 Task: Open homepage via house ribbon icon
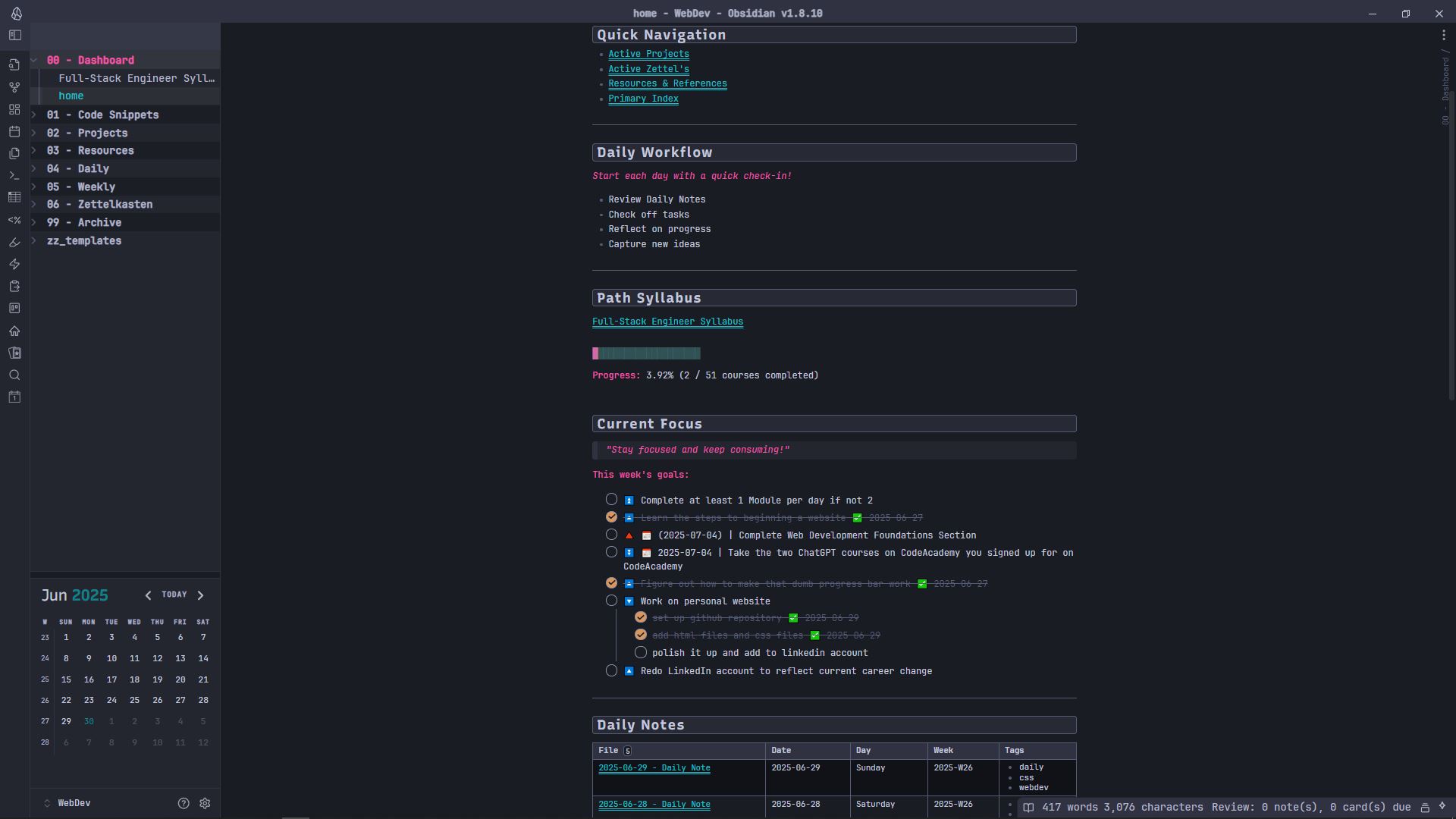(x=14, y=331)
